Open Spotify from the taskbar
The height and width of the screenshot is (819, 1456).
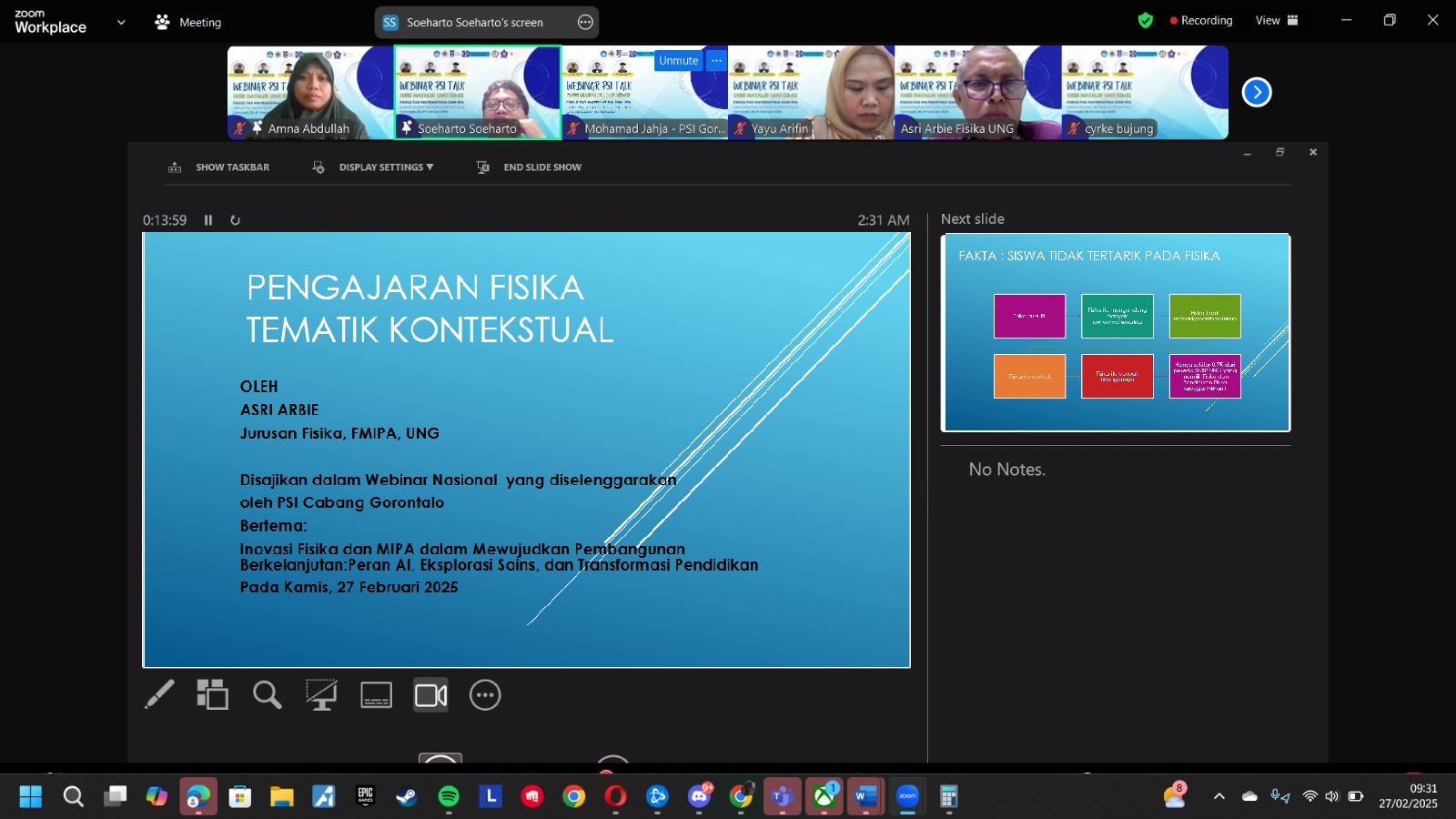pos(449,797)
